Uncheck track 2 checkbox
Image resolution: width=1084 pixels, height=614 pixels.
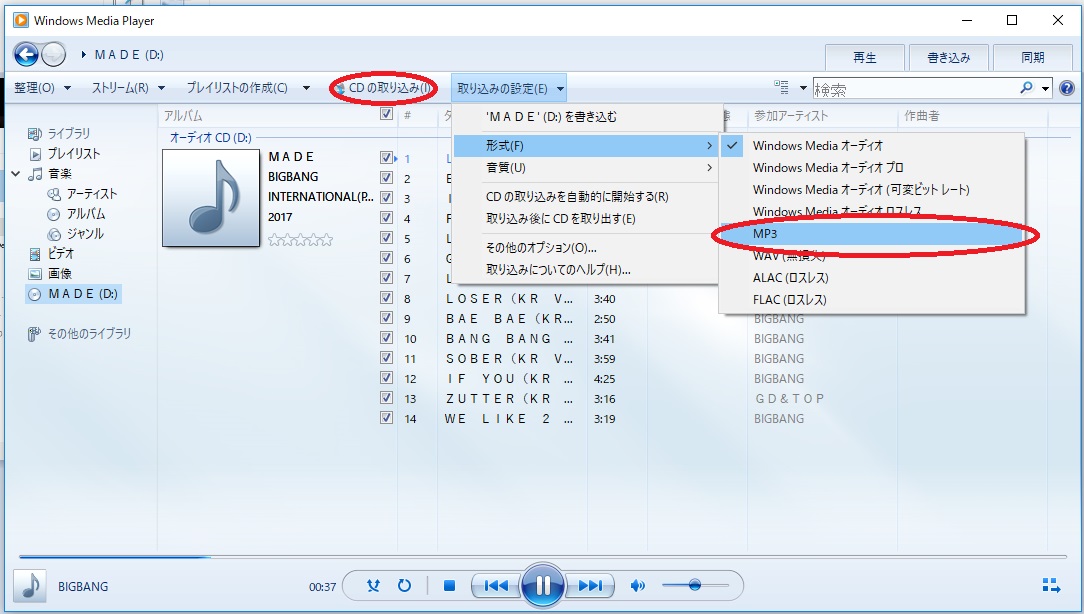386,178
